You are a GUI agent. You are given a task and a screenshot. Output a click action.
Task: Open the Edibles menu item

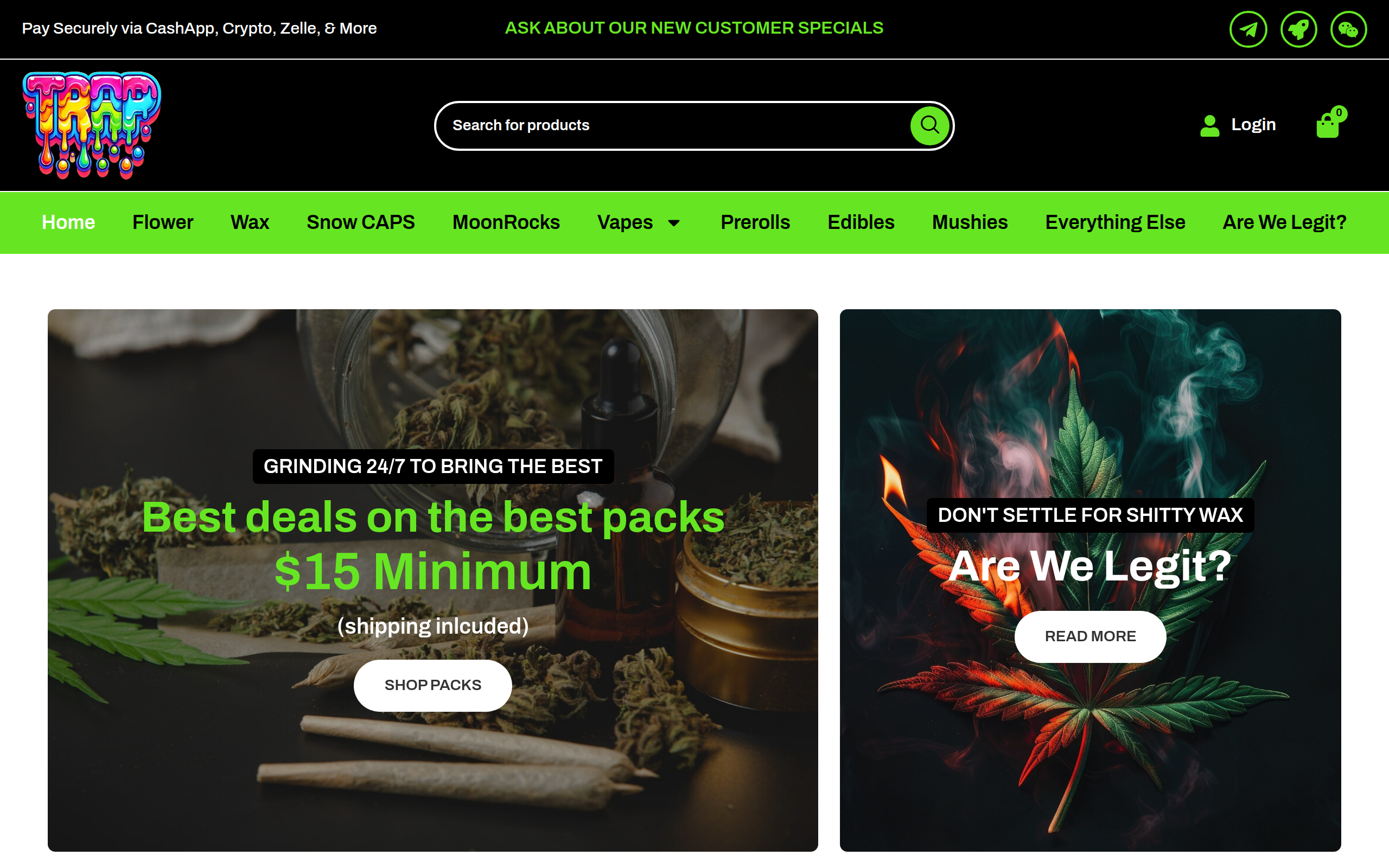pos(861,222)
